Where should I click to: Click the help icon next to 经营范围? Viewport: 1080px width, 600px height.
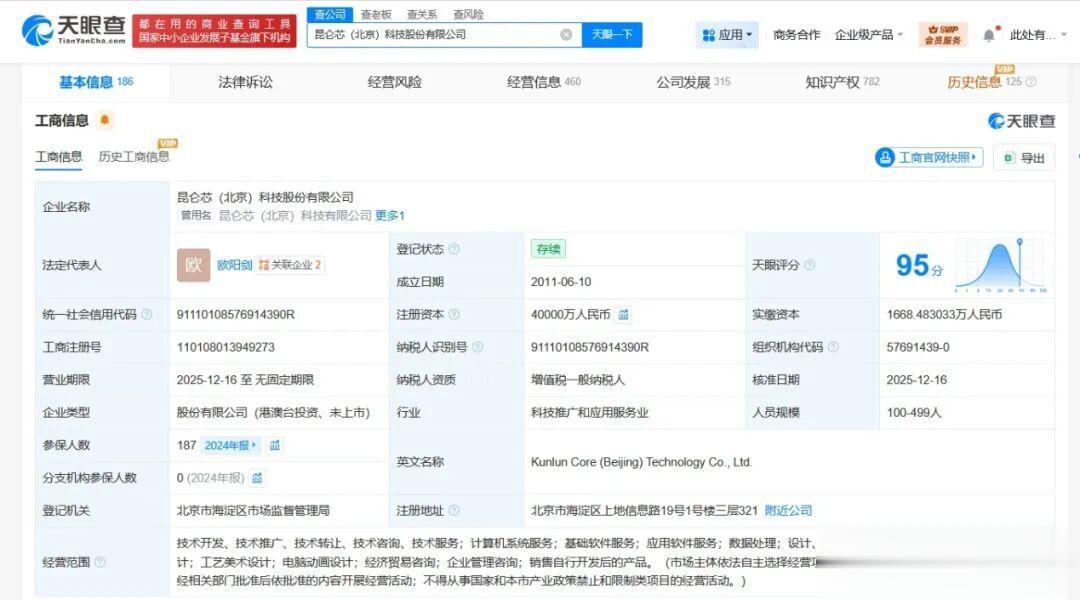pyautogui.click(x=100, y=562)
